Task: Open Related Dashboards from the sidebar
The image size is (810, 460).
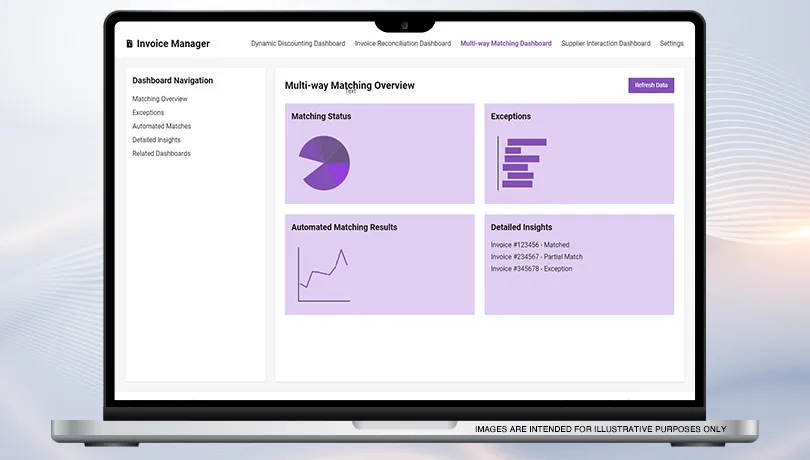Action: (161, 154)
